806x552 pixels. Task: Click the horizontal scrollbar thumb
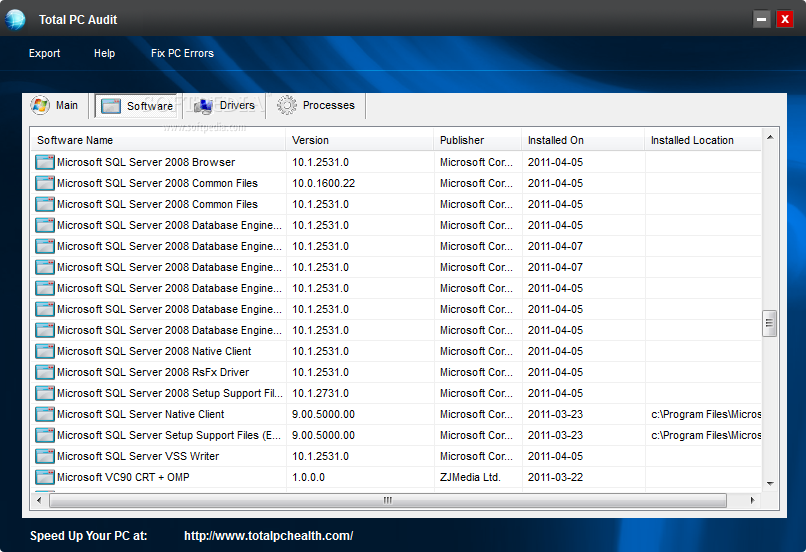point(388,500)
